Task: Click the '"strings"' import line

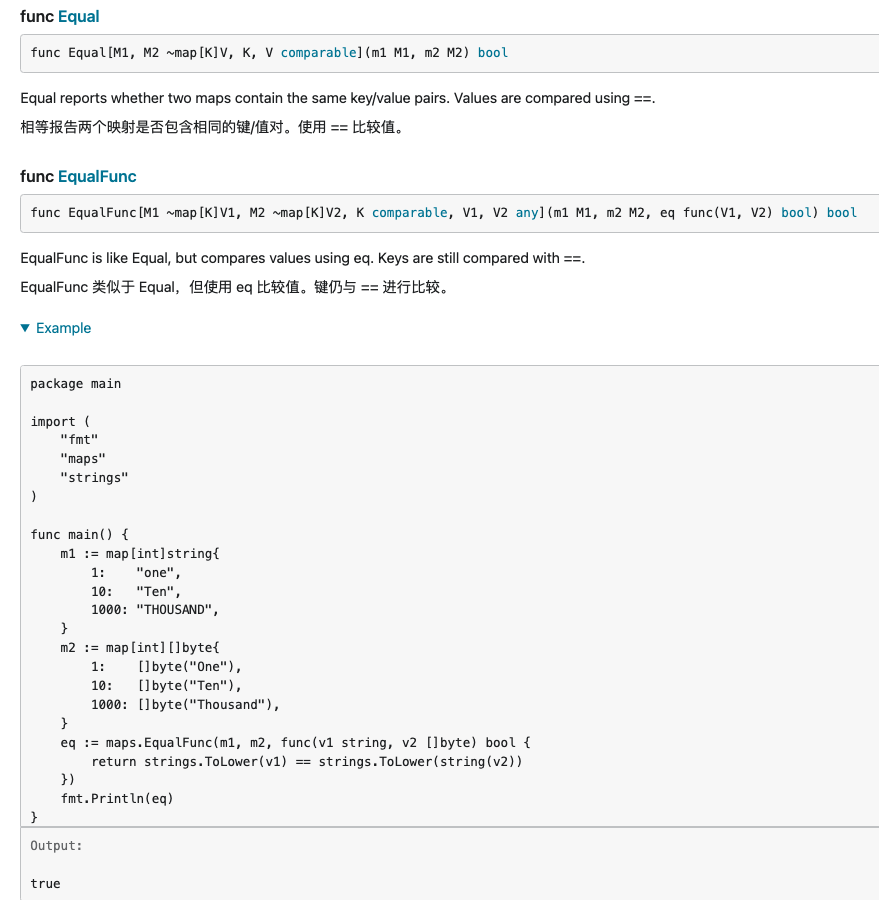Action: 94,478
